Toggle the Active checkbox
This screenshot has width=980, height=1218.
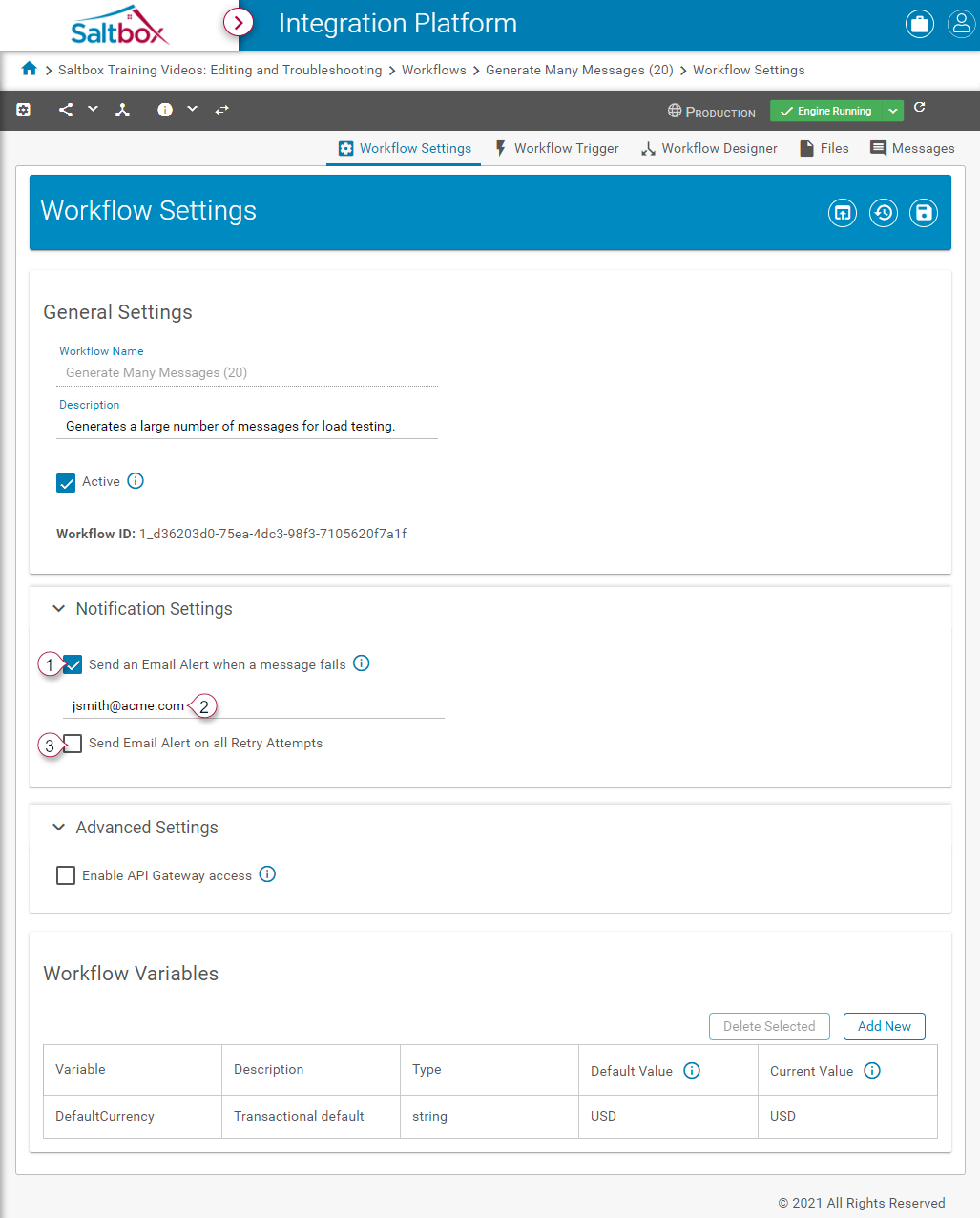pyautogui.click(x=66, y=483)
